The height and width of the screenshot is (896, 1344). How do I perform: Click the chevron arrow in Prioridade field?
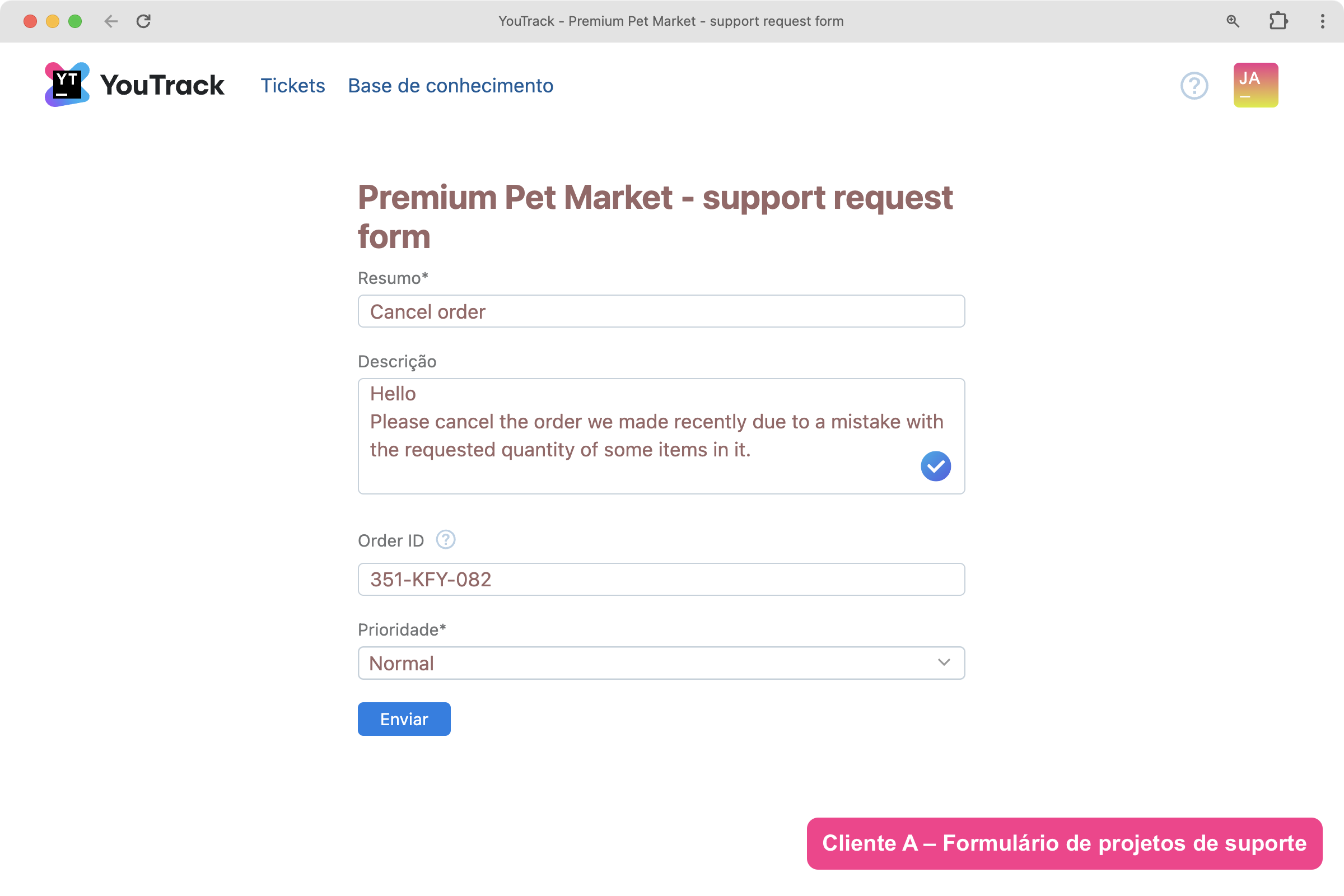tap(944, 662)
